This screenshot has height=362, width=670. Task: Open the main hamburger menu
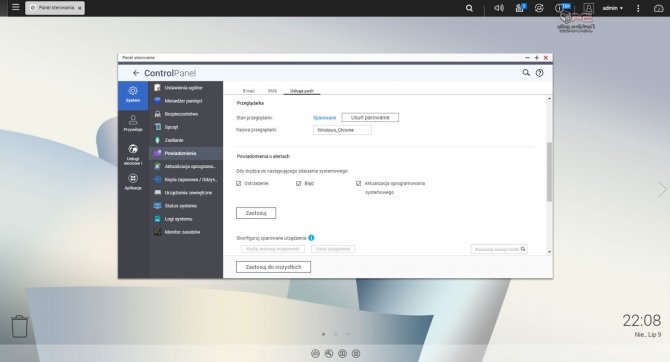click(15, 7)
